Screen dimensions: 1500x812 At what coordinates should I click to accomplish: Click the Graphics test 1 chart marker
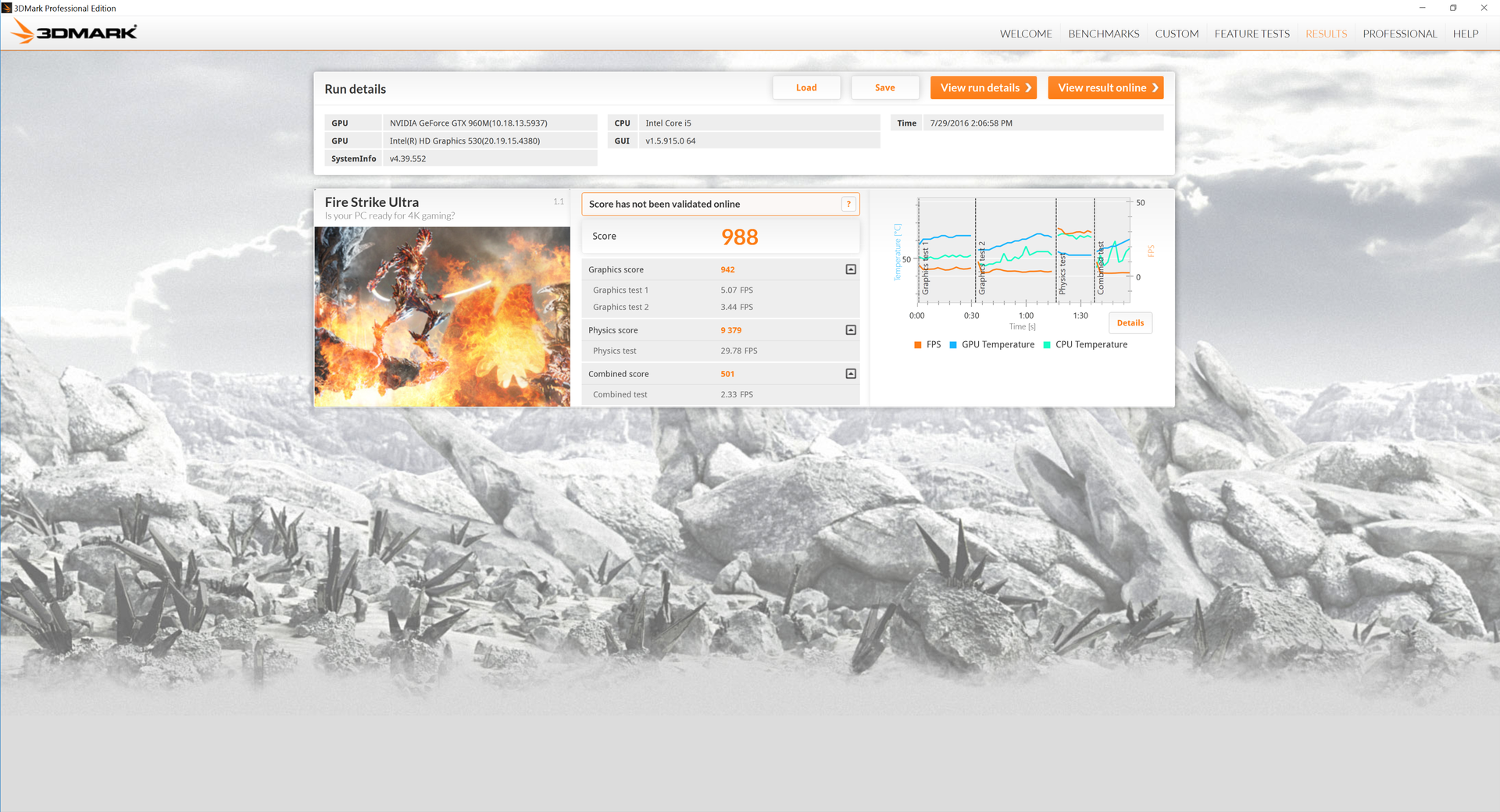(925, 268)
